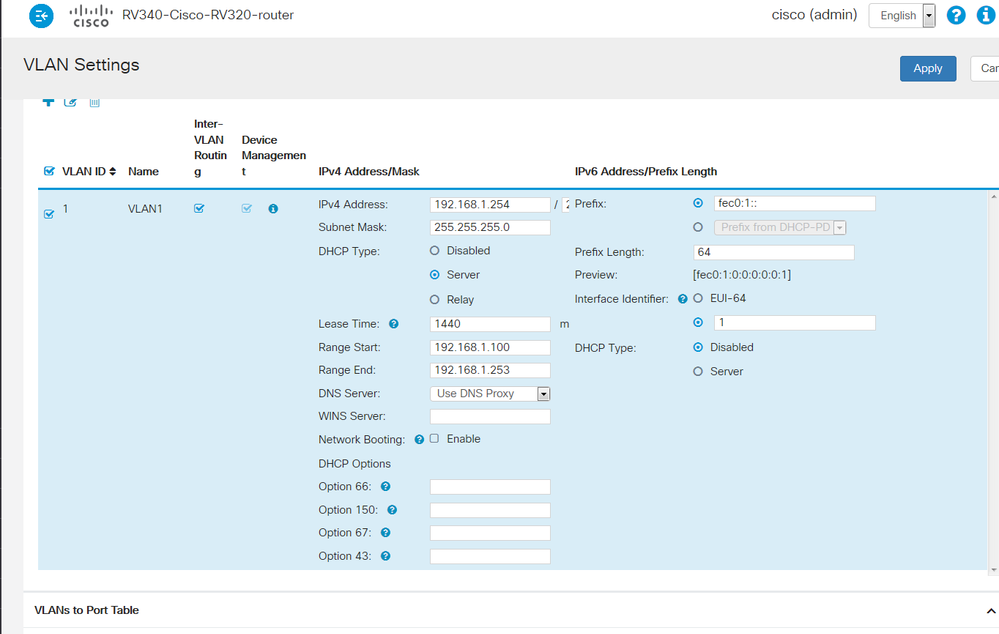
Task: Click the Lease Time help icon
Action: click(393, 324)
